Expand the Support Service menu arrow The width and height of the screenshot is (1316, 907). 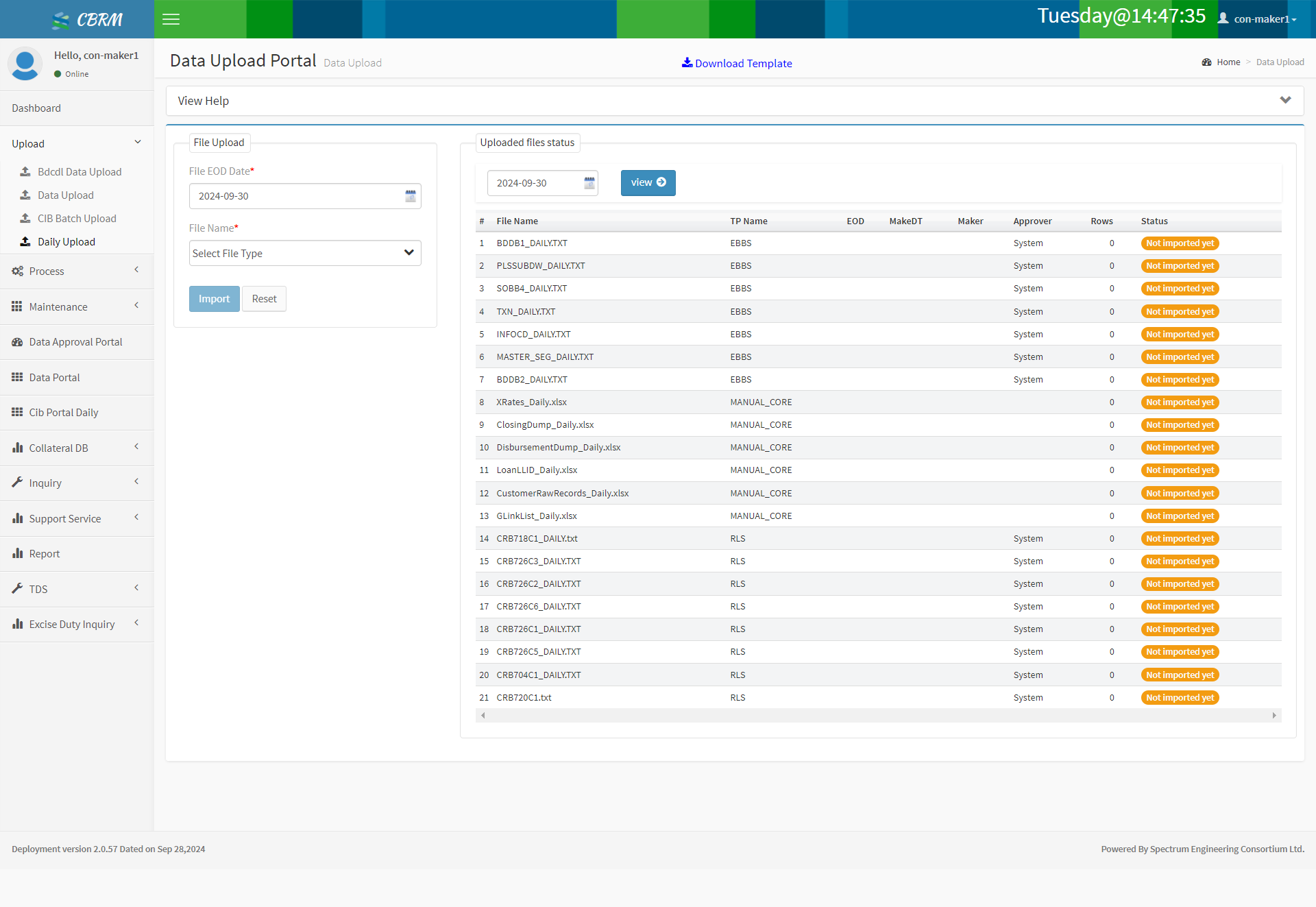click(x=136, y=517)
